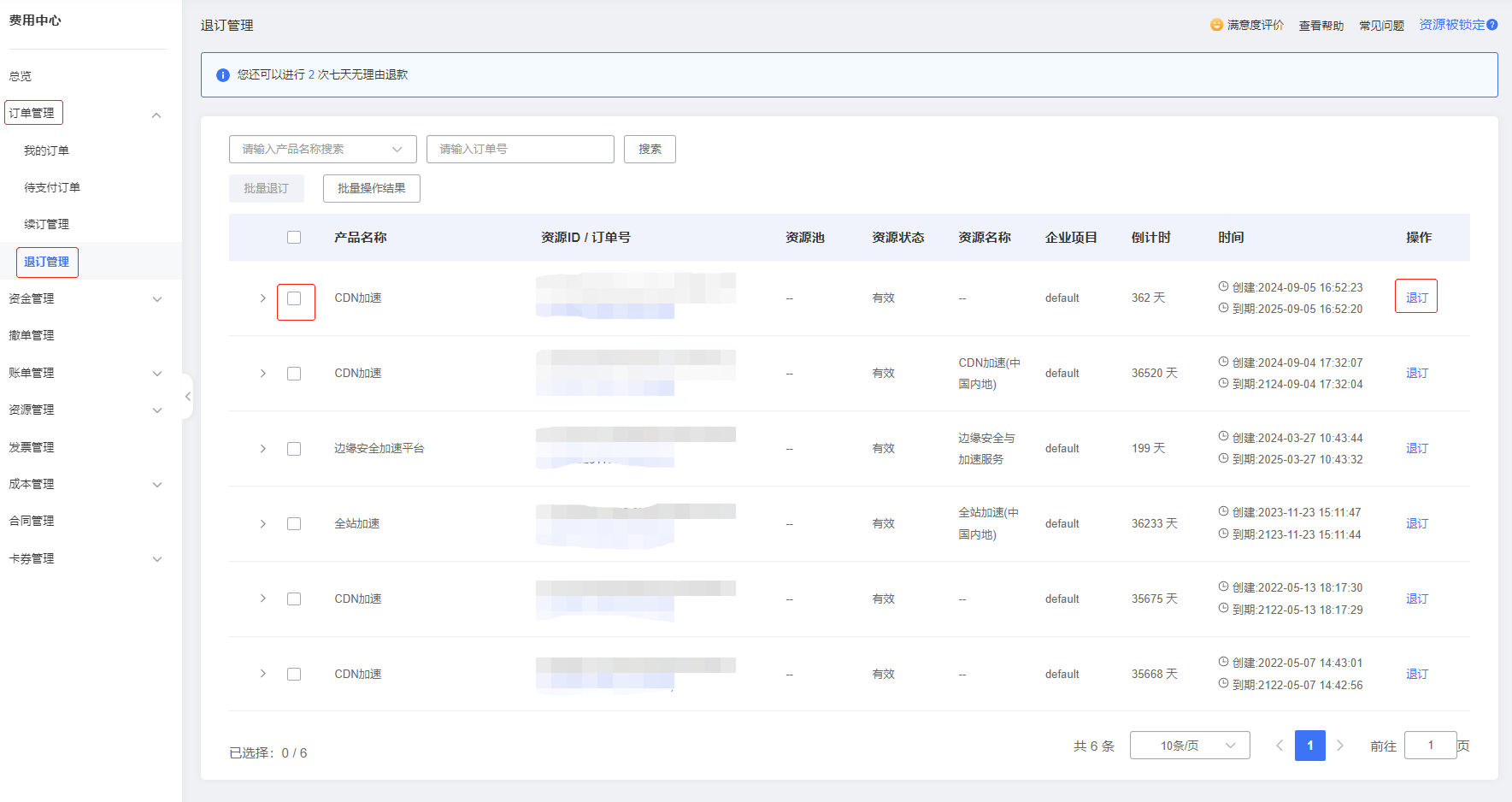Expand the 卡券管理 sidebar menu
The height and width of the screenshot is (802, 1512).
[156, 559]
